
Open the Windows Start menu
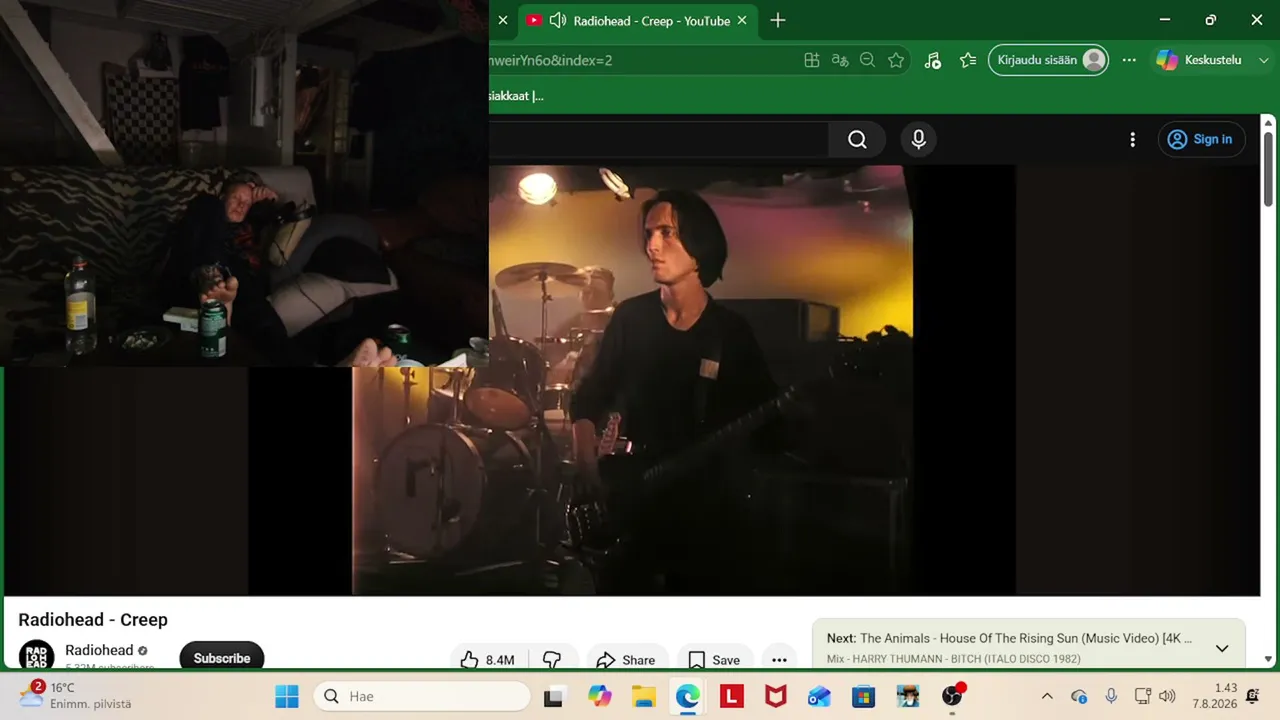(x=287, y=696)
